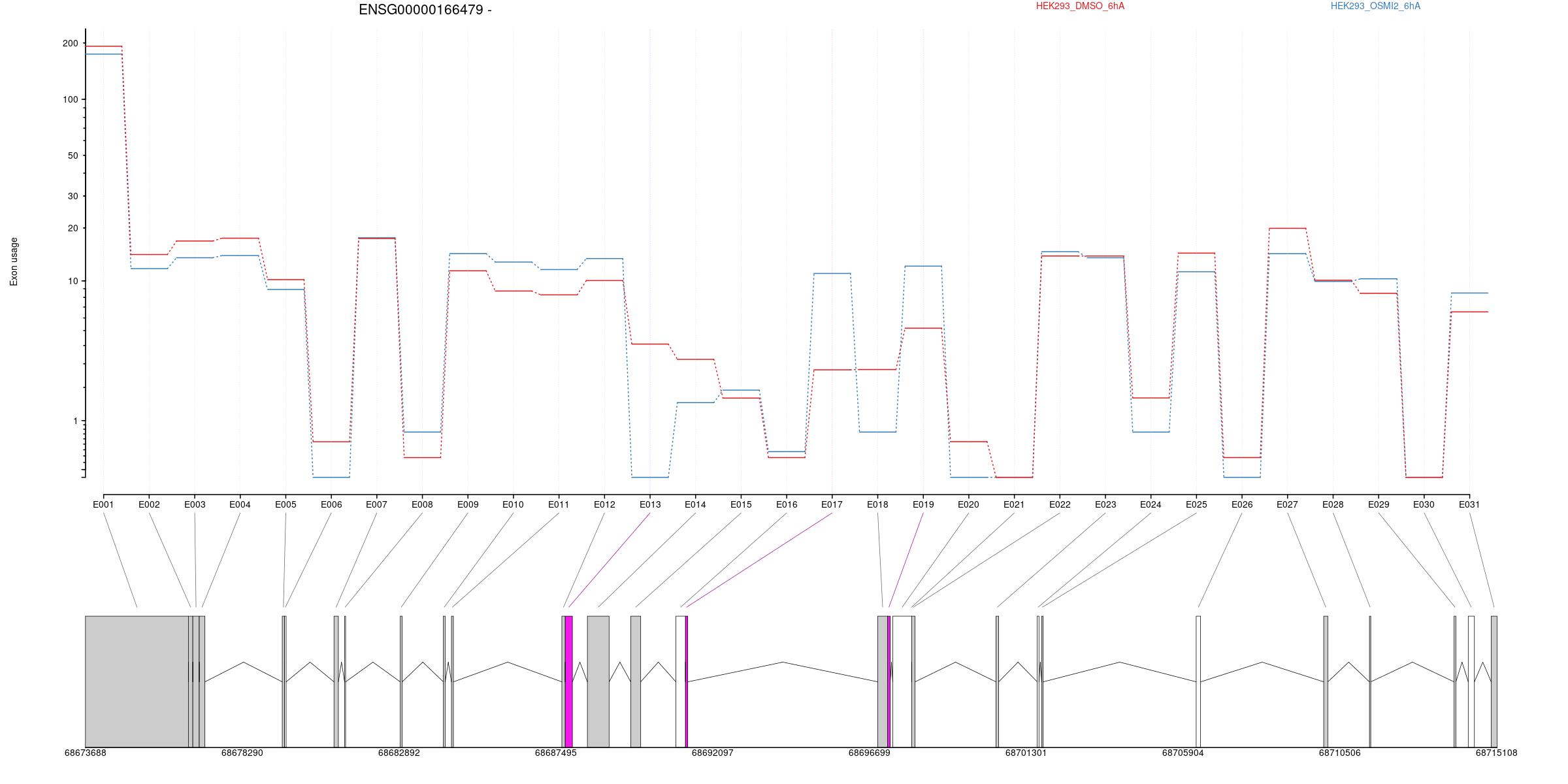Click exon label E006

click(331, 504)
